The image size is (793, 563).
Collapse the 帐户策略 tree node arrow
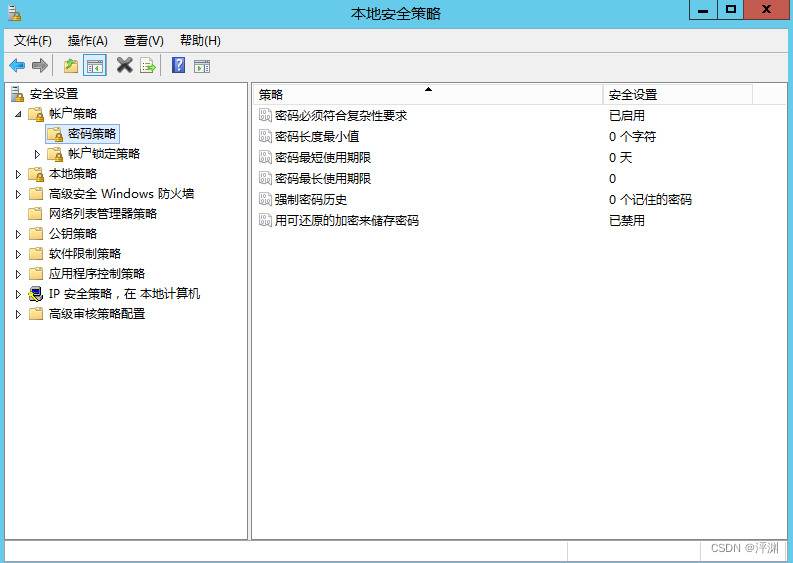18,114
